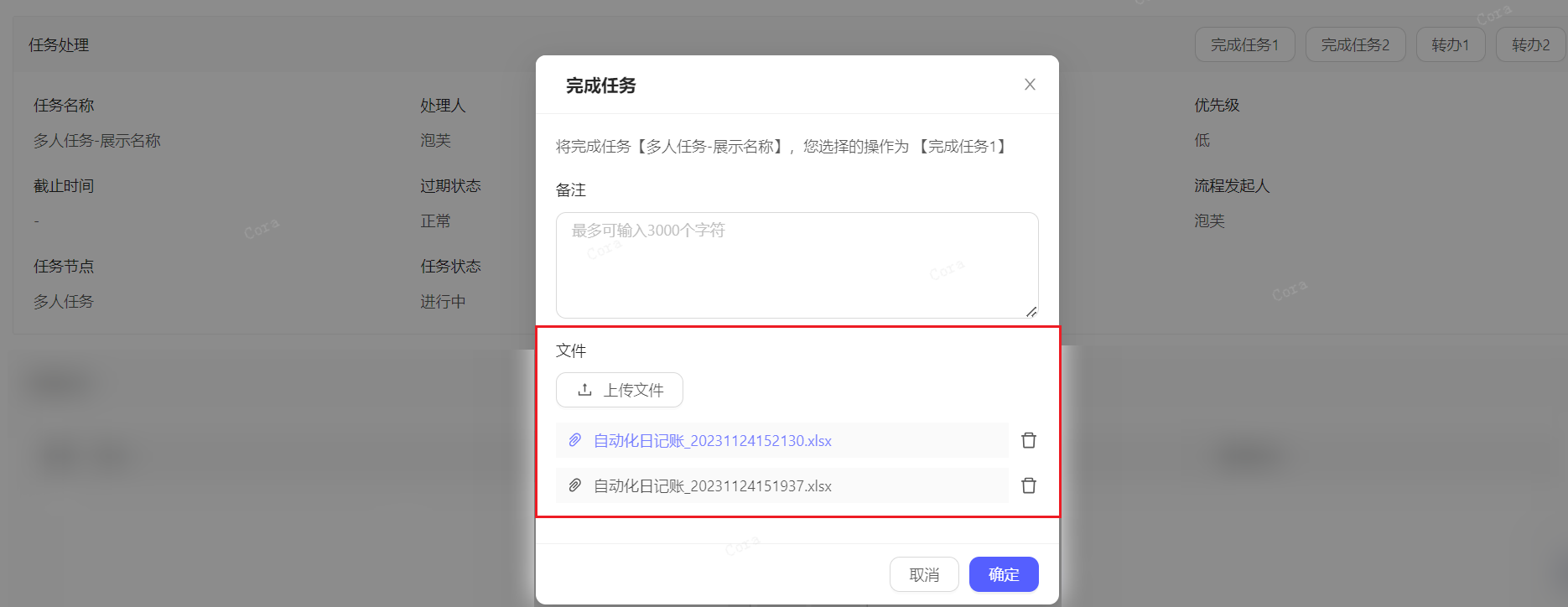This screenshot has height=607, width=1568.
Task: Select the 多人任务-展示名称 task name value
Action: [x=97, y=141]
